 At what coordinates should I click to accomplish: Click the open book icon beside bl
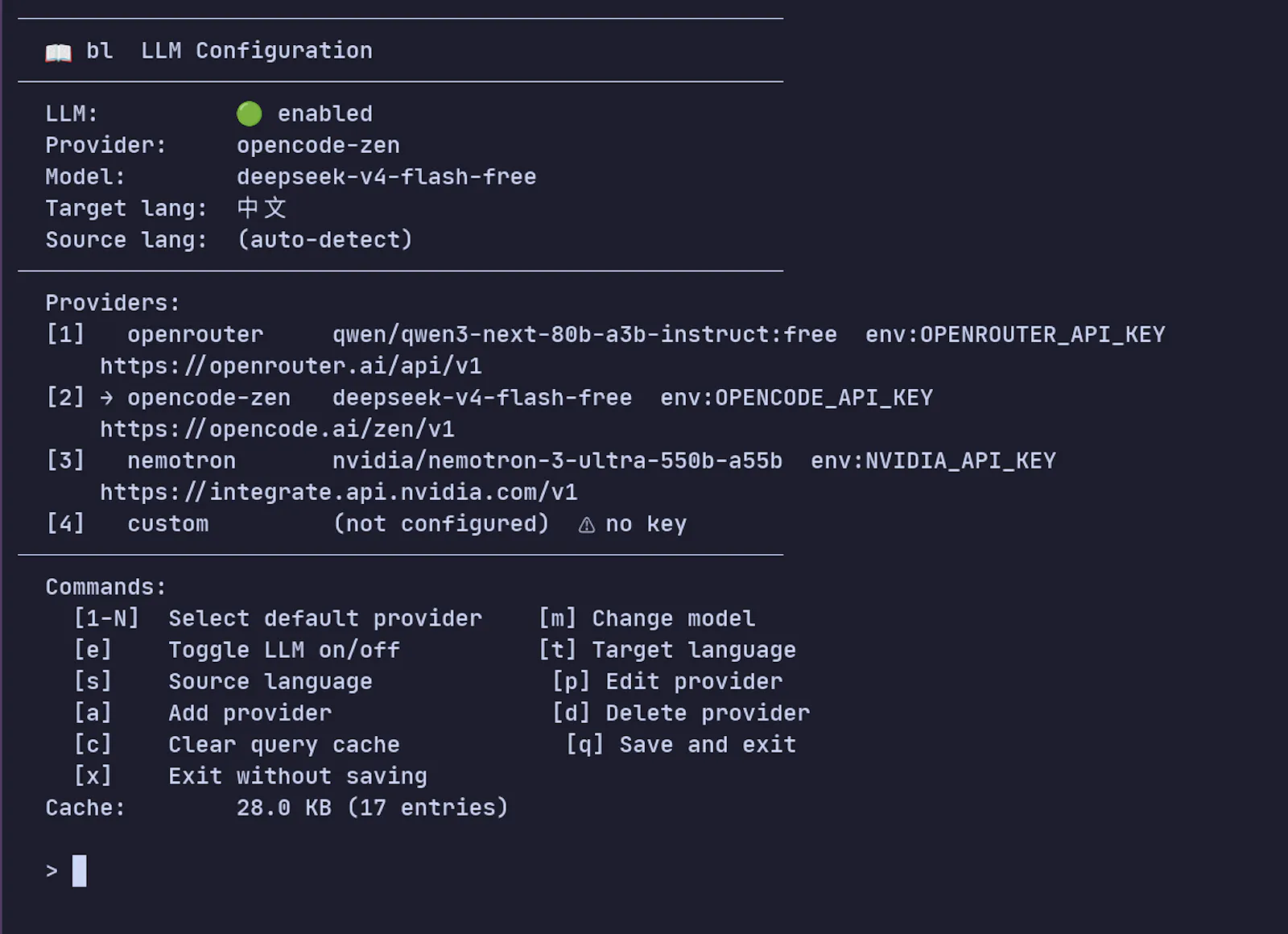coord(58,52)
